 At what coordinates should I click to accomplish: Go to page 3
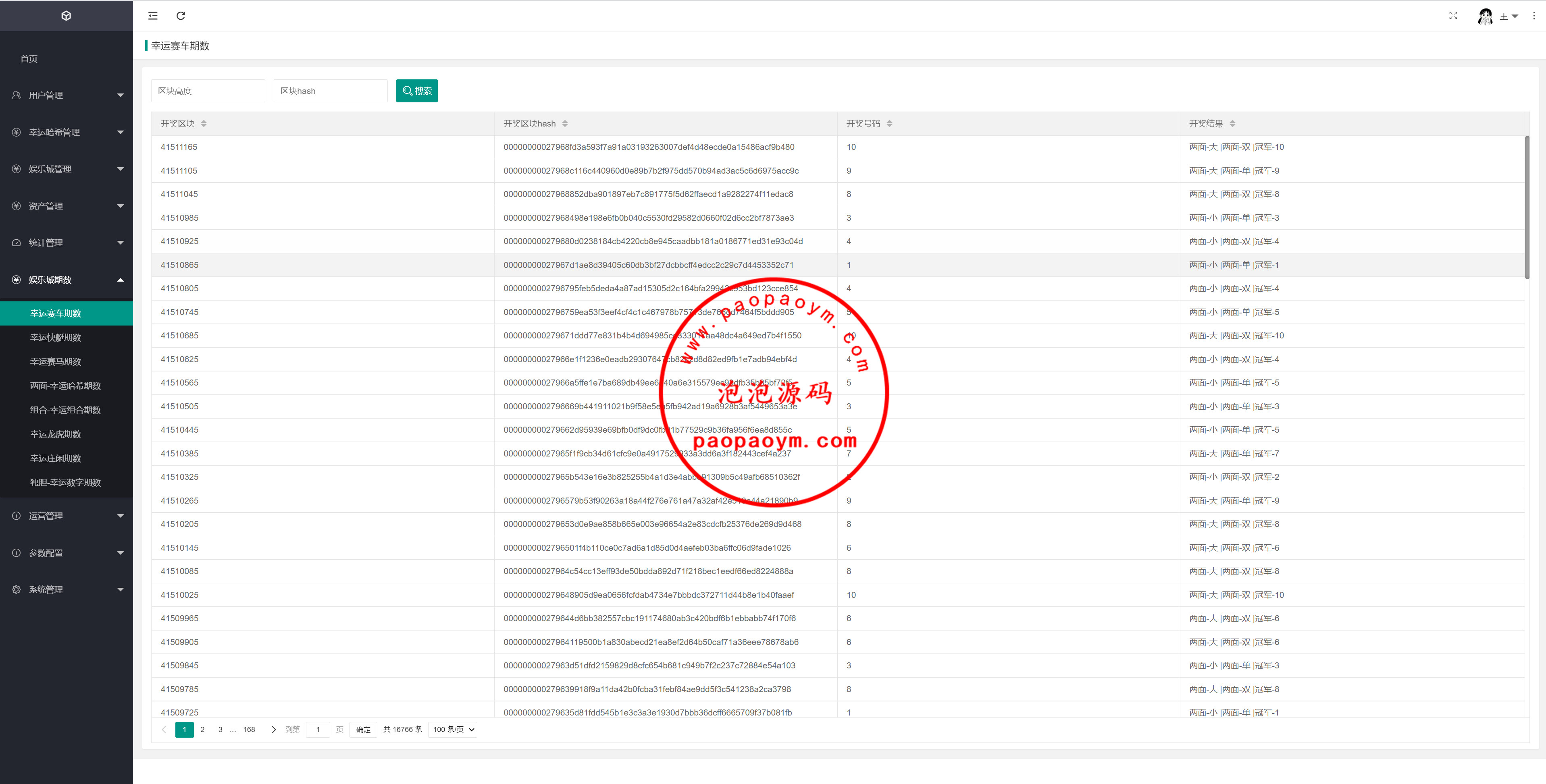tap(220, 730)
